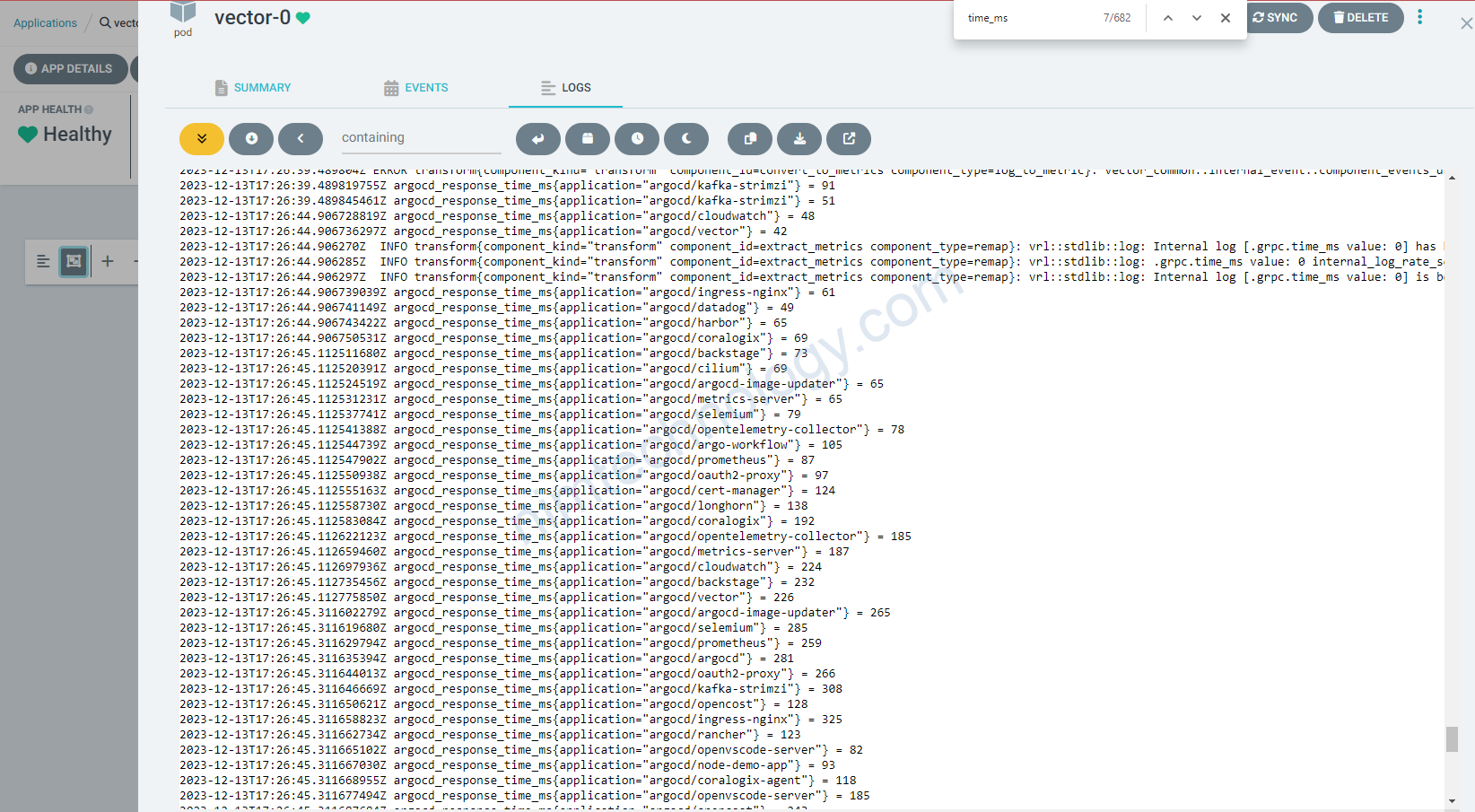The width and height of the screenshot is (1475, 812).
Task: Open logs in a new window
Action: [x=849, y=139]
